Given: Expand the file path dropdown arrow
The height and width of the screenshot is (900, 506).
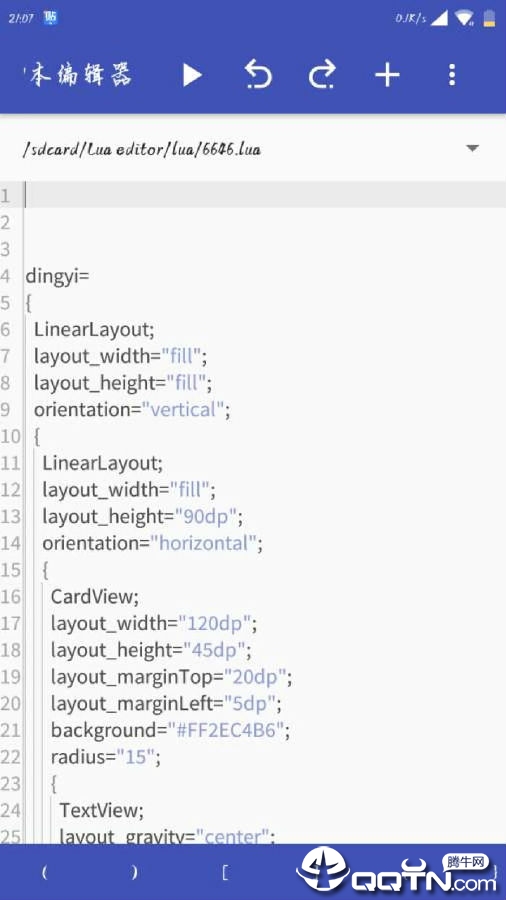Looking at the screenshot, I should pyautogui.click(x=472, y=148).
